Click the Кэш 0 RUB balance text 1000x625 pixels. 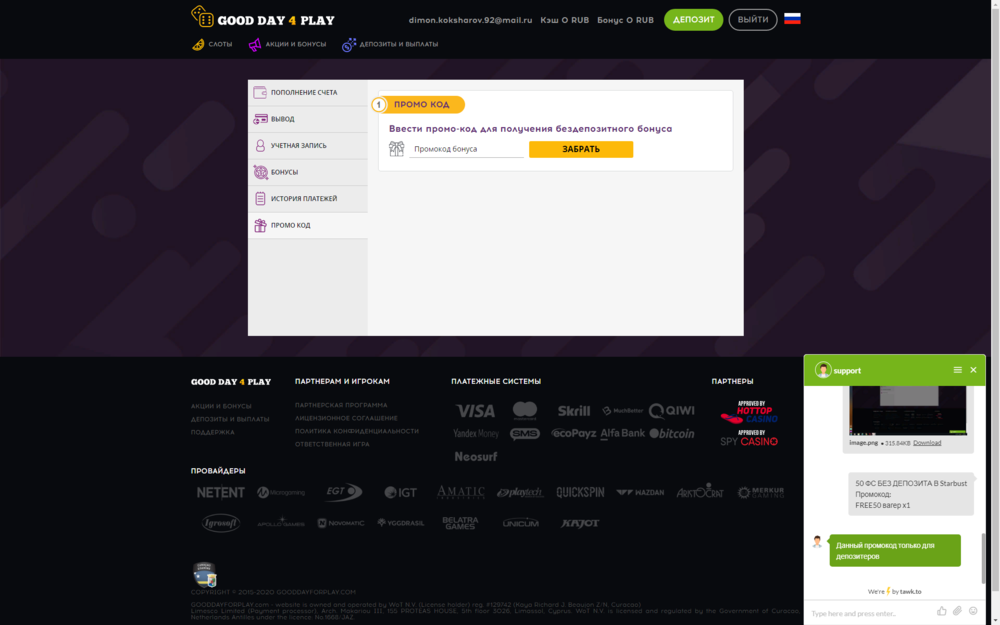click(x=564, y=20)
